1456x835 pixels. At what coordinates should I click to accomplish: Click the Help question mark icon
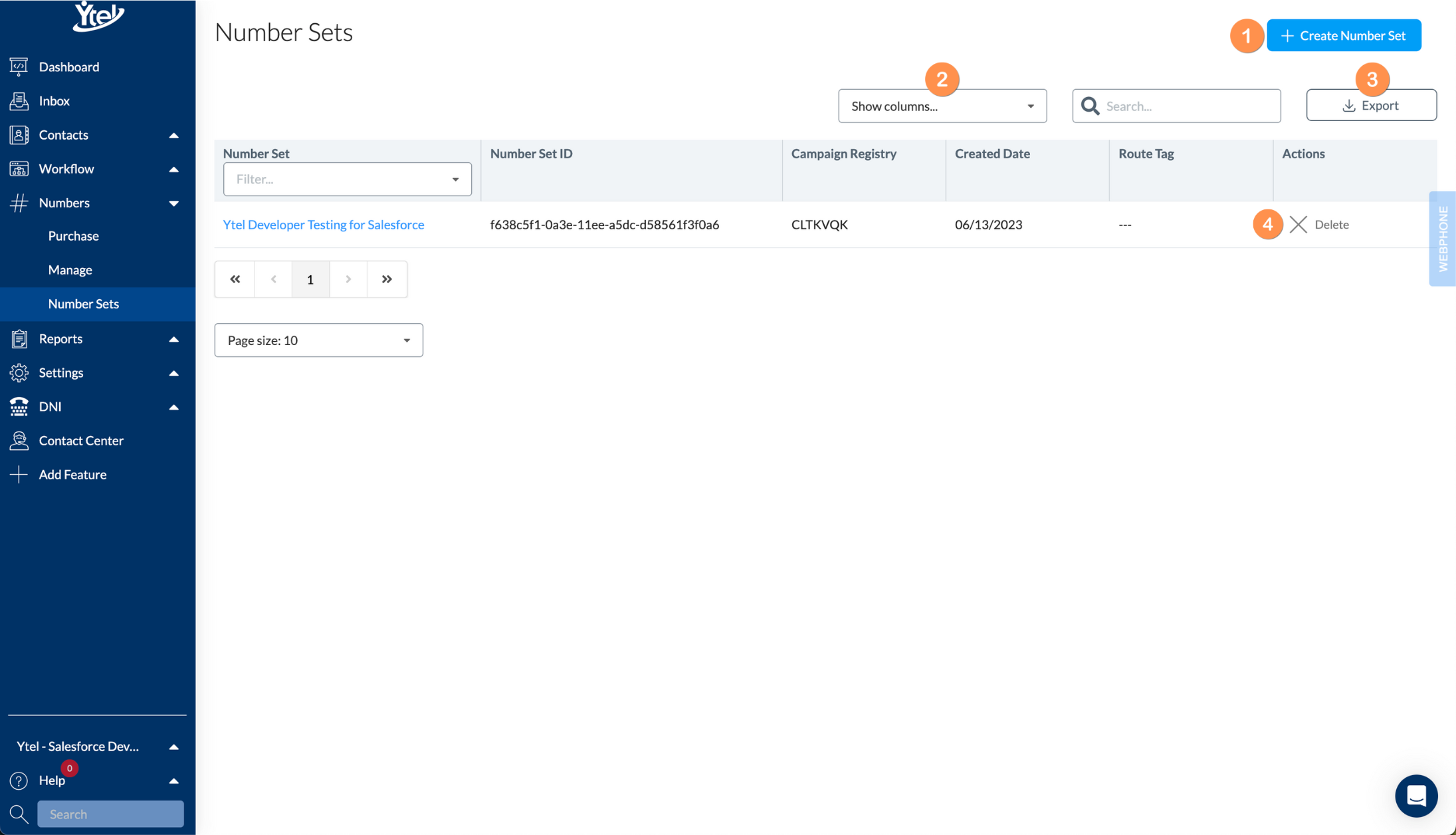pyautogui.click(x=19, y=780)
